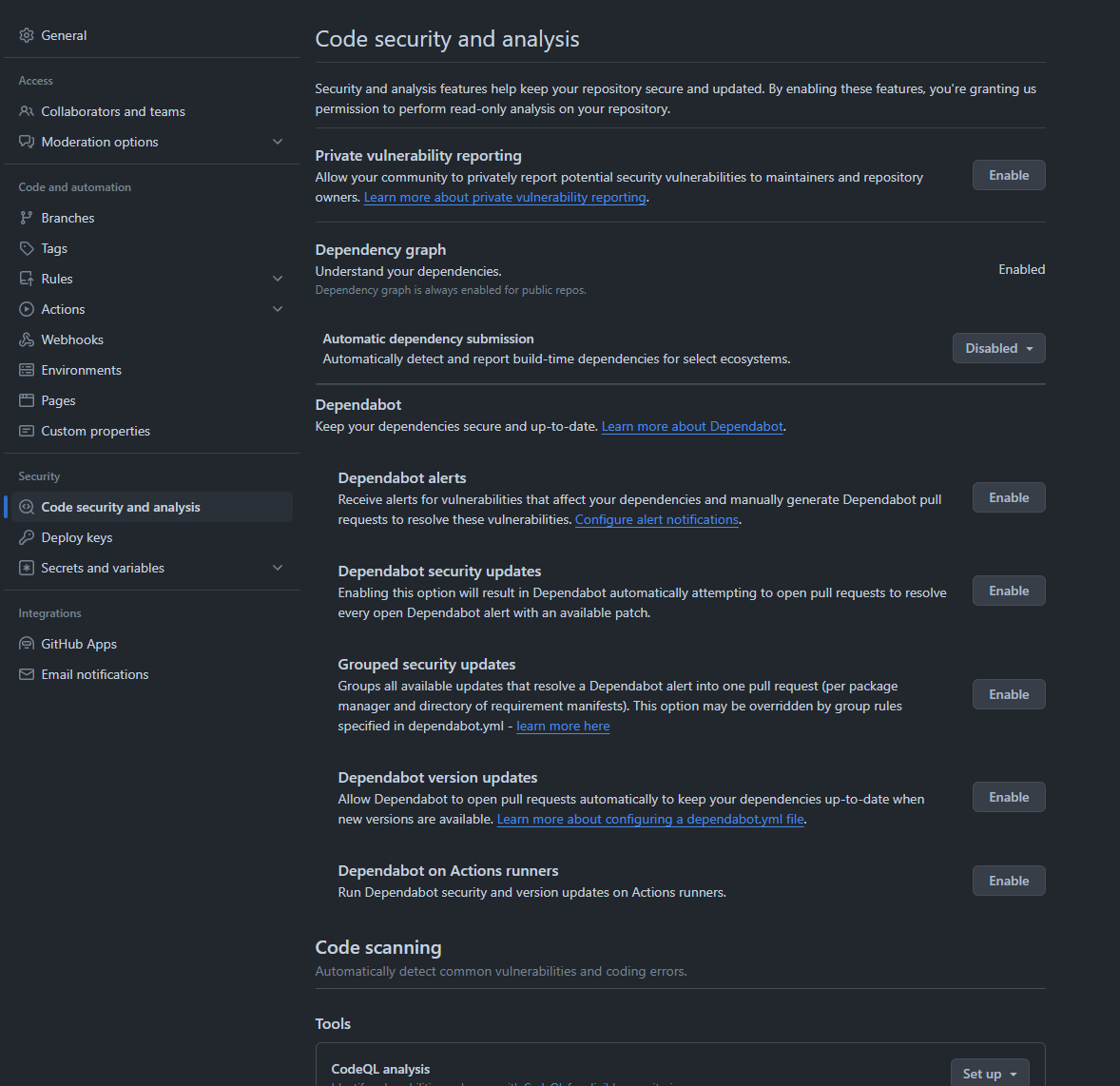Viewport: 1120px width, 1086px height.
Task: Open Email notifications settings
Action: click(151, 674)
